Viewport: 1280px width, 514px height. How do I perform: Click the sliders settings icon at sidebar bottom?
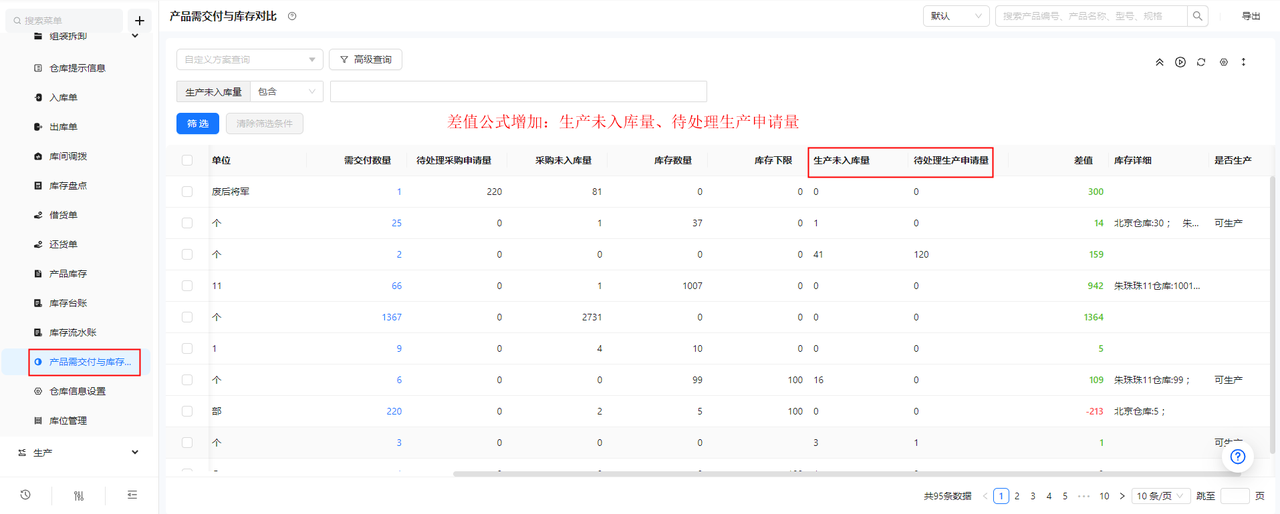tap(79, 495)
